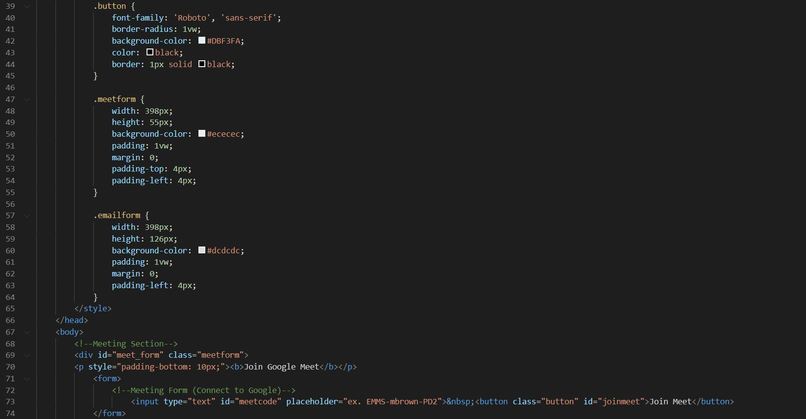Click line number 50 in the gutter
806x419 pixels.
coord(10,134)
